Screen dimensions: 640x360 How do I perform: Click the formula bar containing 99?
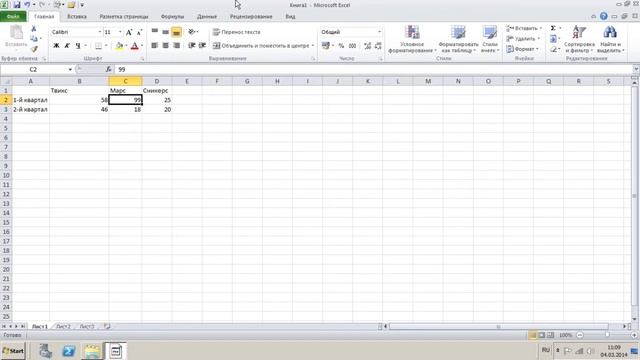click(x=373, y=69)
